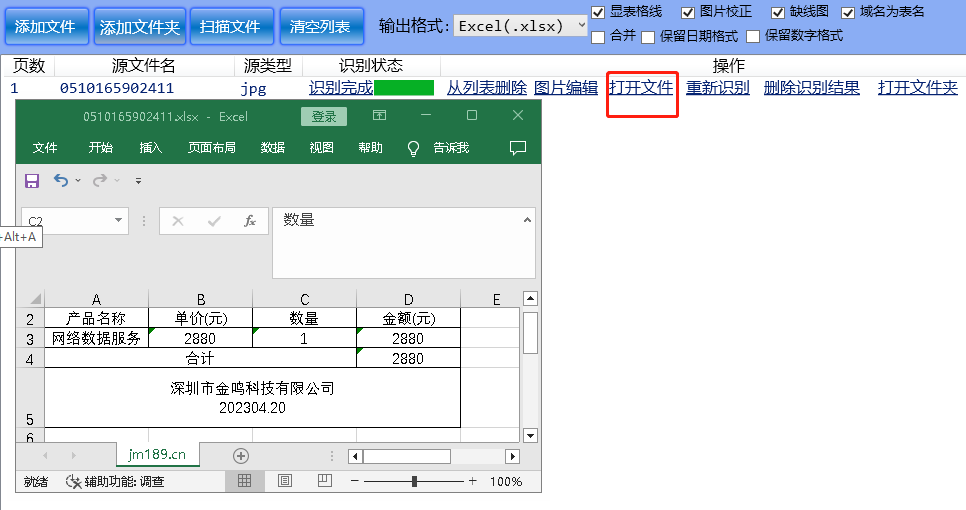Viewport: 966px width, 510px height.
Task: Click the 添加文件 button
Action: click(x=46, y=26)
